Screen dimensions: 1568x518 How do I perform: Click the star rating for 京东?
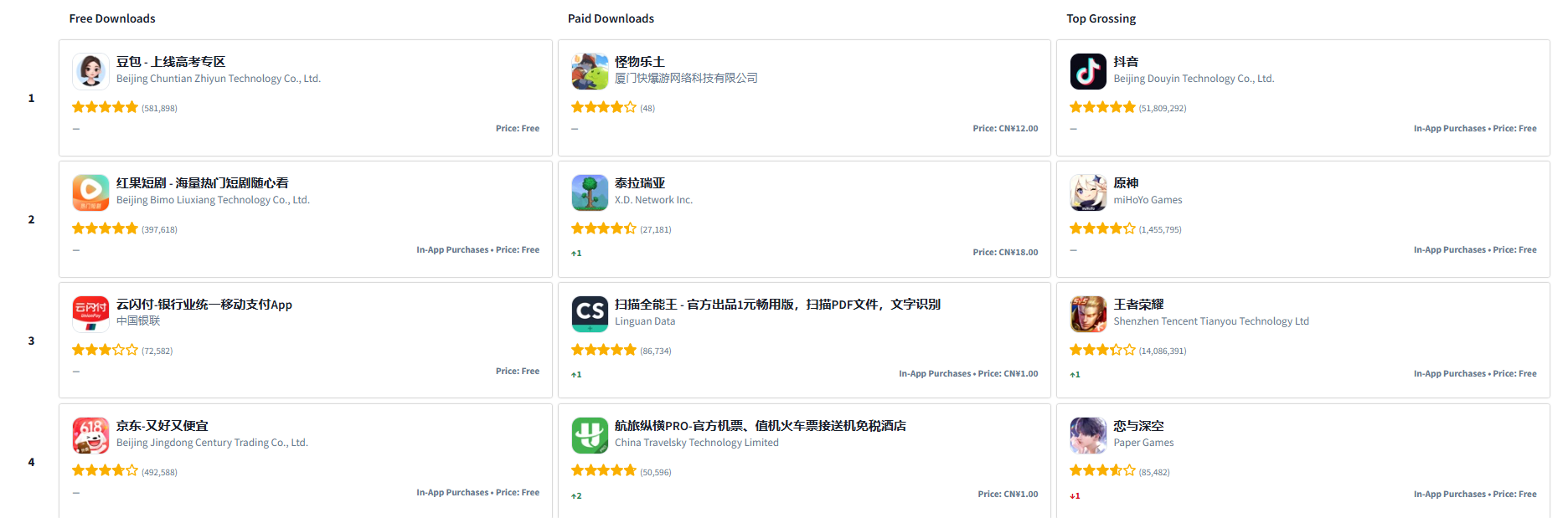(105, 471)
